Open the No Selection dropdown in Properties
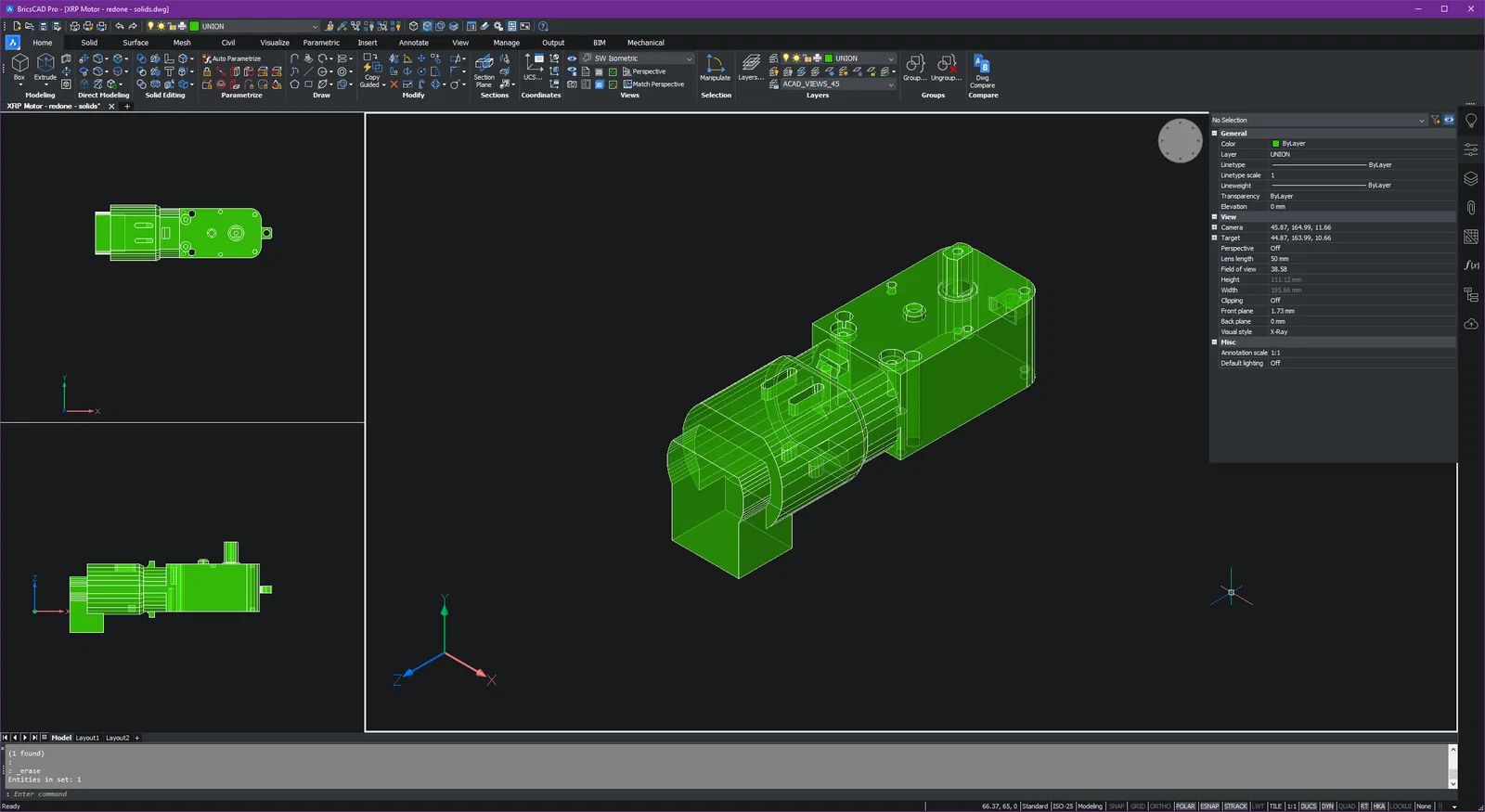This screenshot has width=1485, height=812. [1318, 120]
